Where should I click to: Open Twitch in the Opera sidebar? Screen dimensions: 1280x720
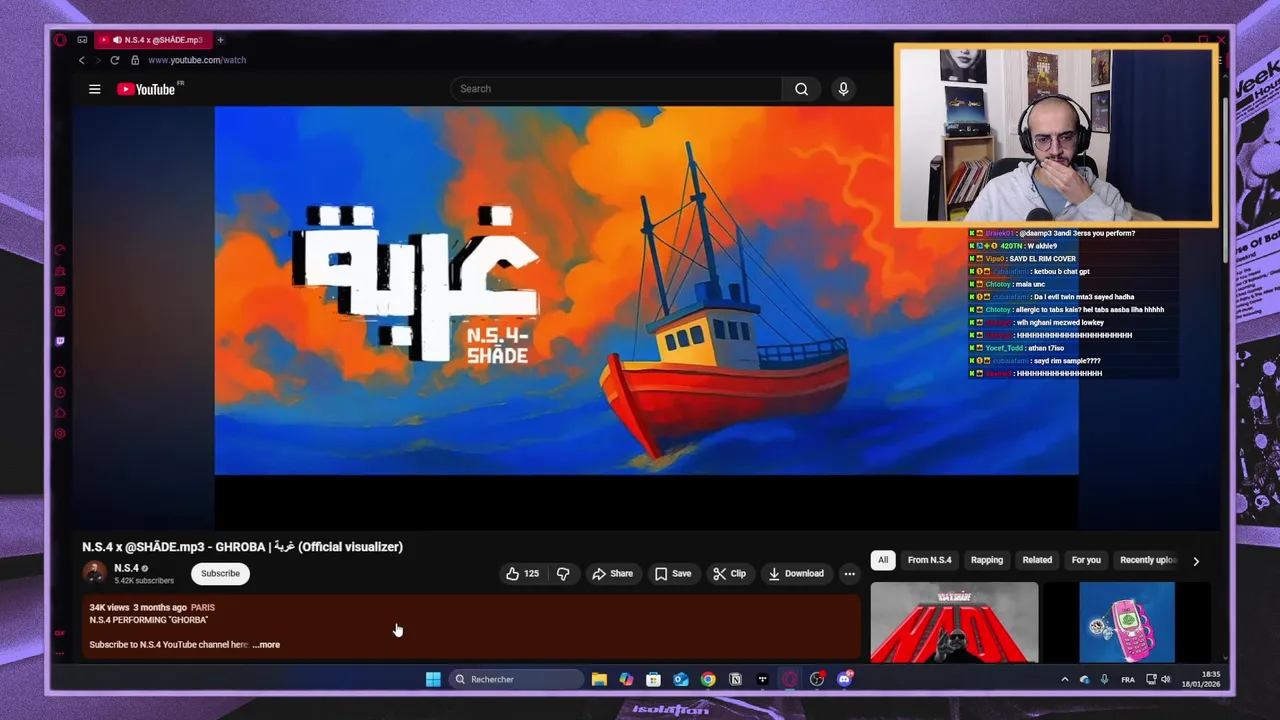[x=60, y=341]
